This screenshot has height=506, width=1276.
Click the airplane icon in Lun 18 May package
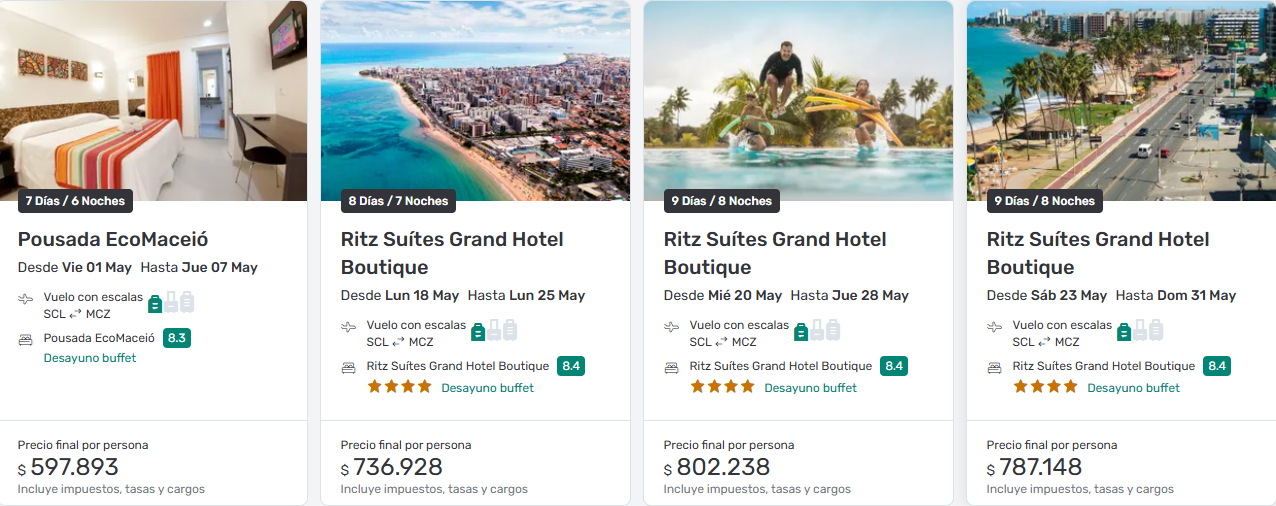[x=349, y=327]
